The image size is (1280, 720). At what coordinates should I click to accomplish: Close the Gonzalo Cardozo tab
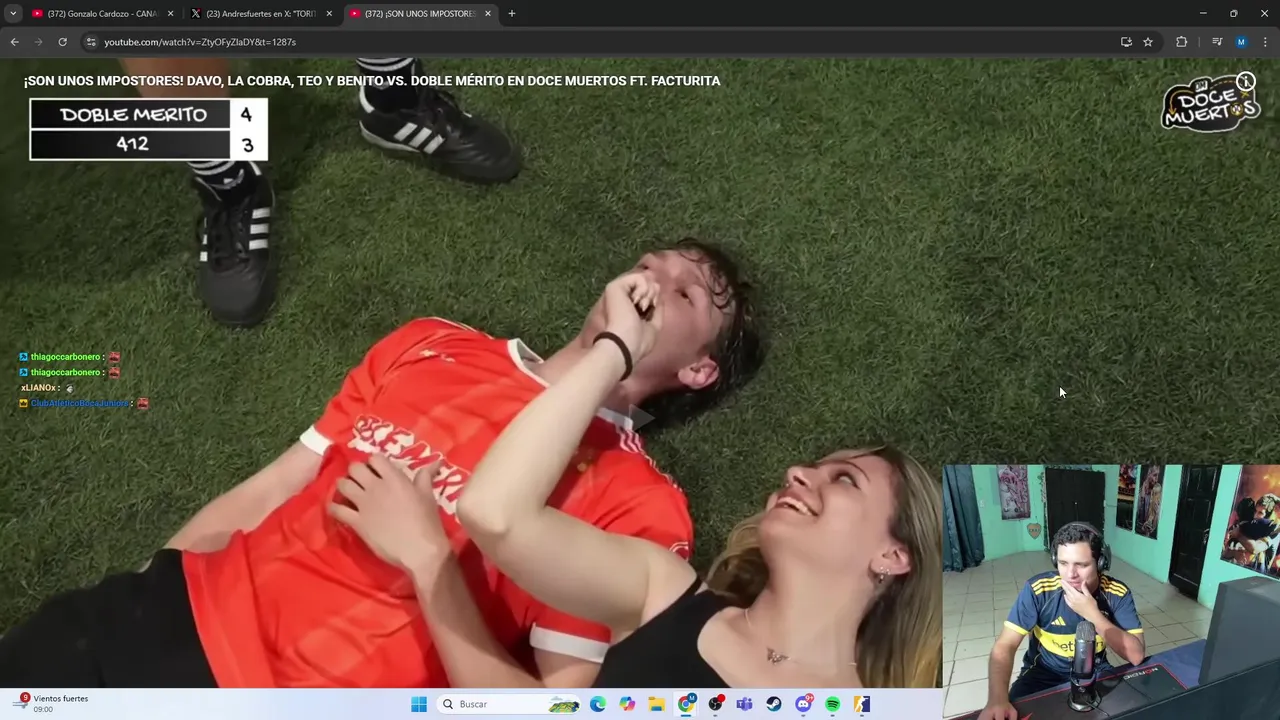point(170,13)
